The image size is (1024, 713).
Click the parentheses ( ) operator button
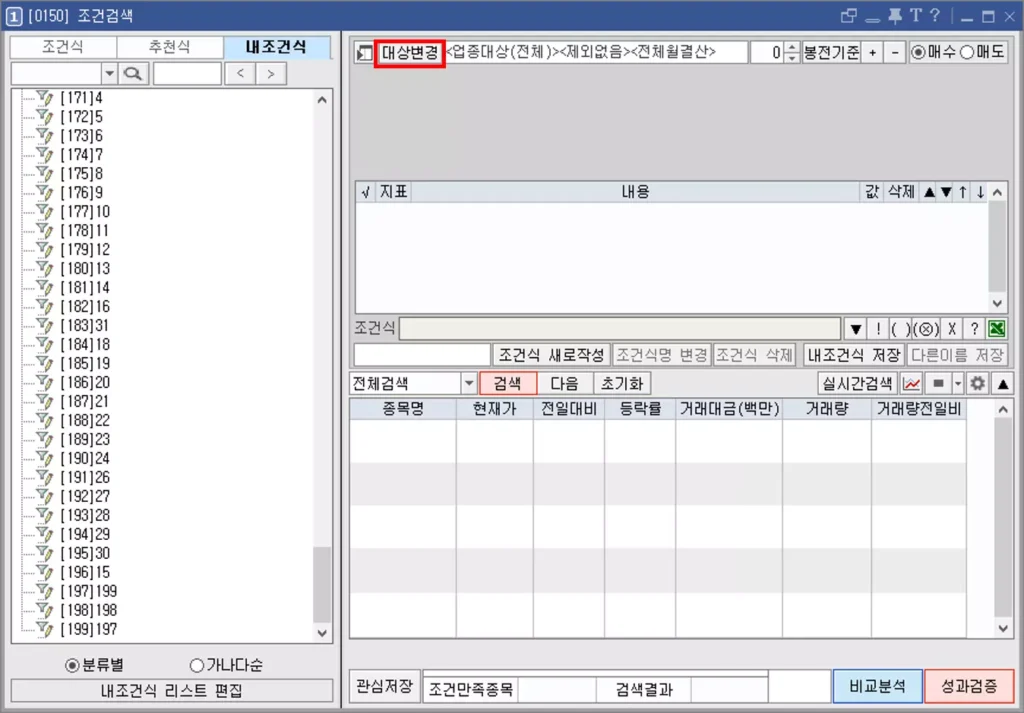click(x=900, y=328)
